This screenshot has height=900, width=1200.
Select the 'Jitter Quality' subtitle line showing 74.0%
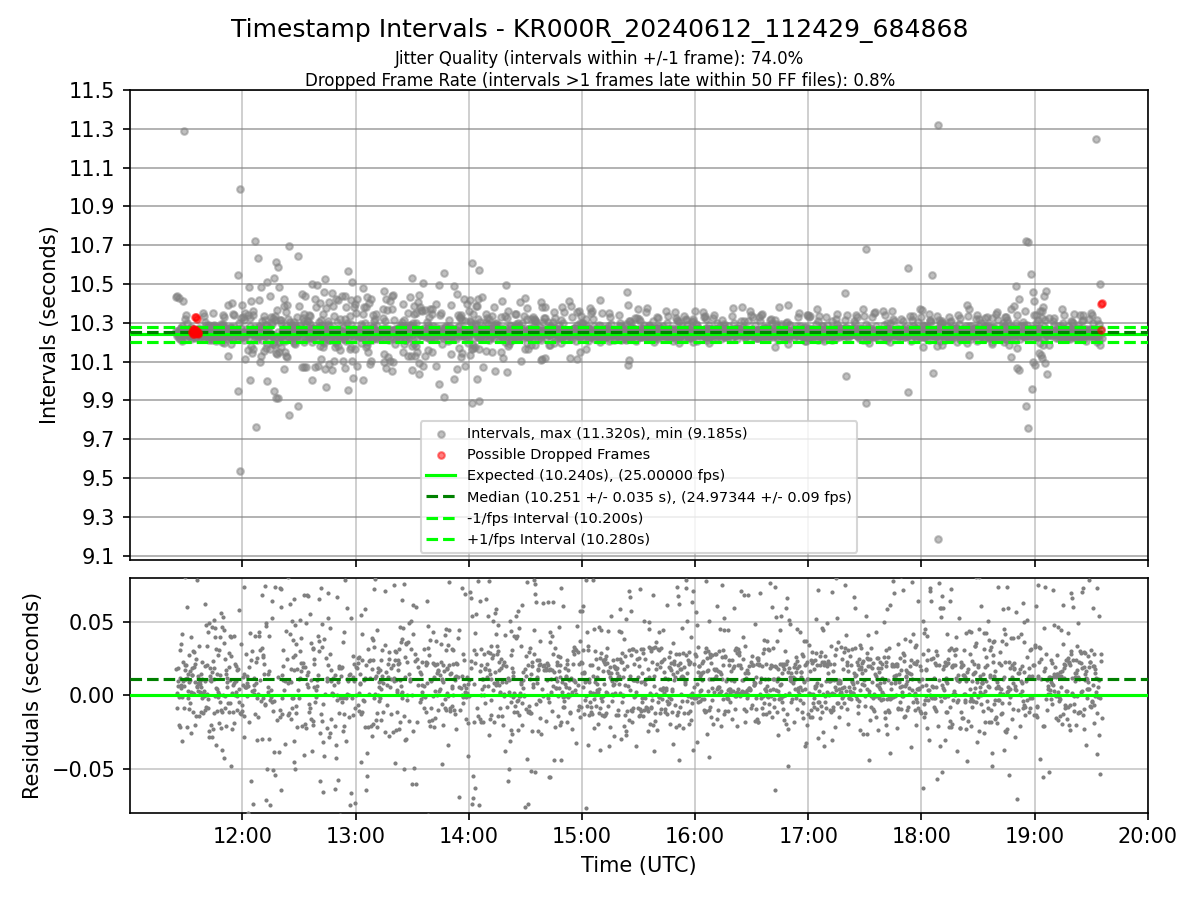[x=599, y=58]
